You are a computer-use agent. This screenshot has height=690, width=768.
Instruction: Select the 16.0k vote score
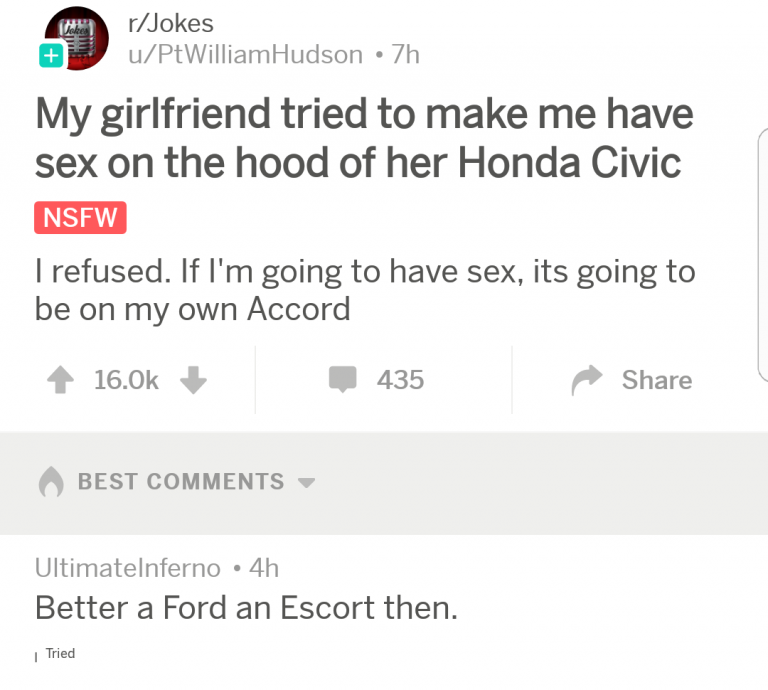coord(126,380)
